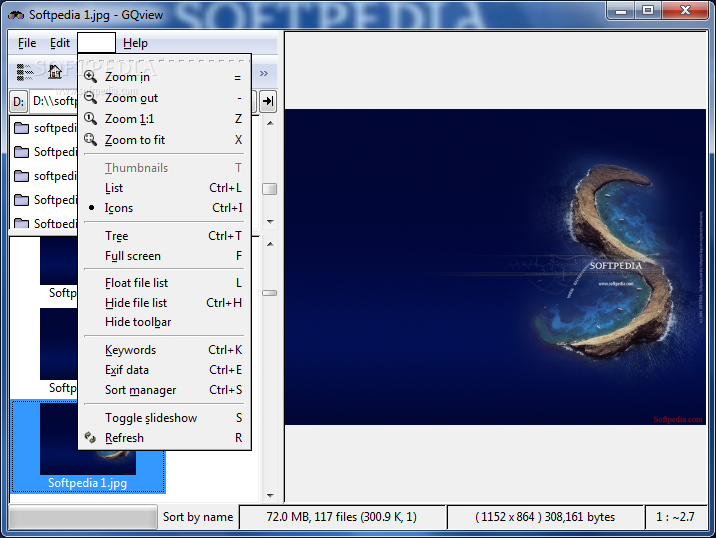This screenshot has width=716, height=538.
Task: Open the File menu
Action: pos(27,43)
